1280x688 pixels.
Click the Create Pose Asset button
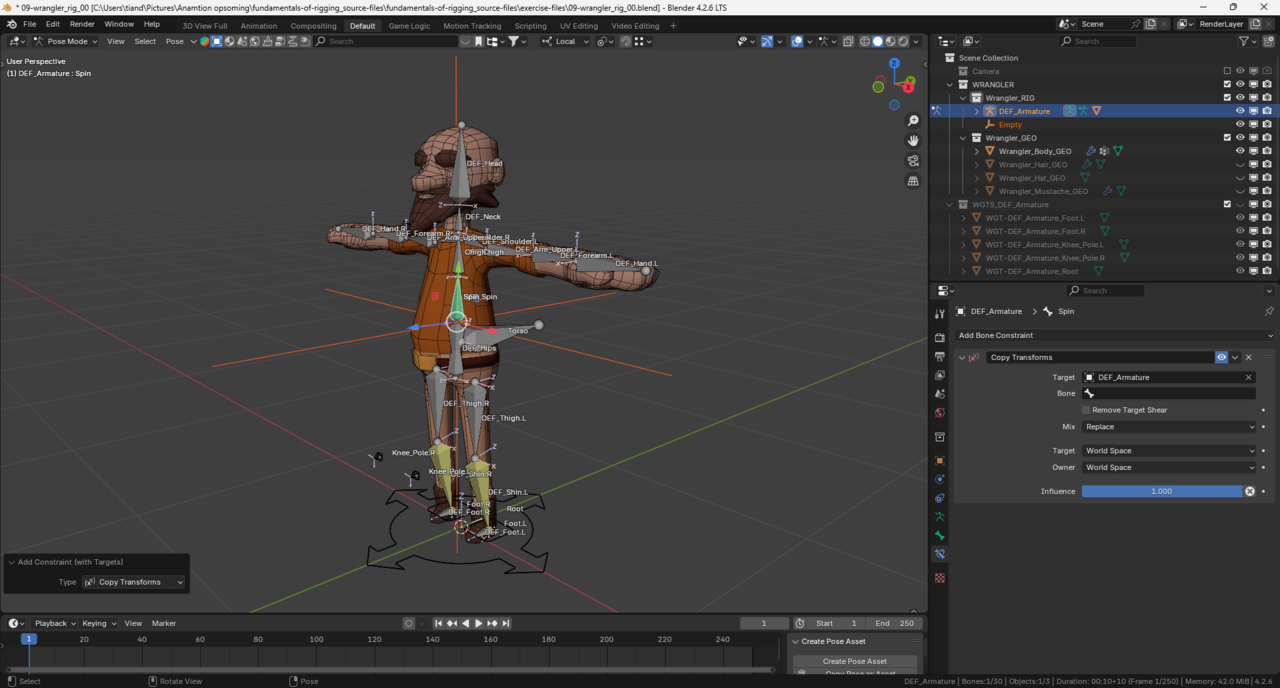pos(854,661)
